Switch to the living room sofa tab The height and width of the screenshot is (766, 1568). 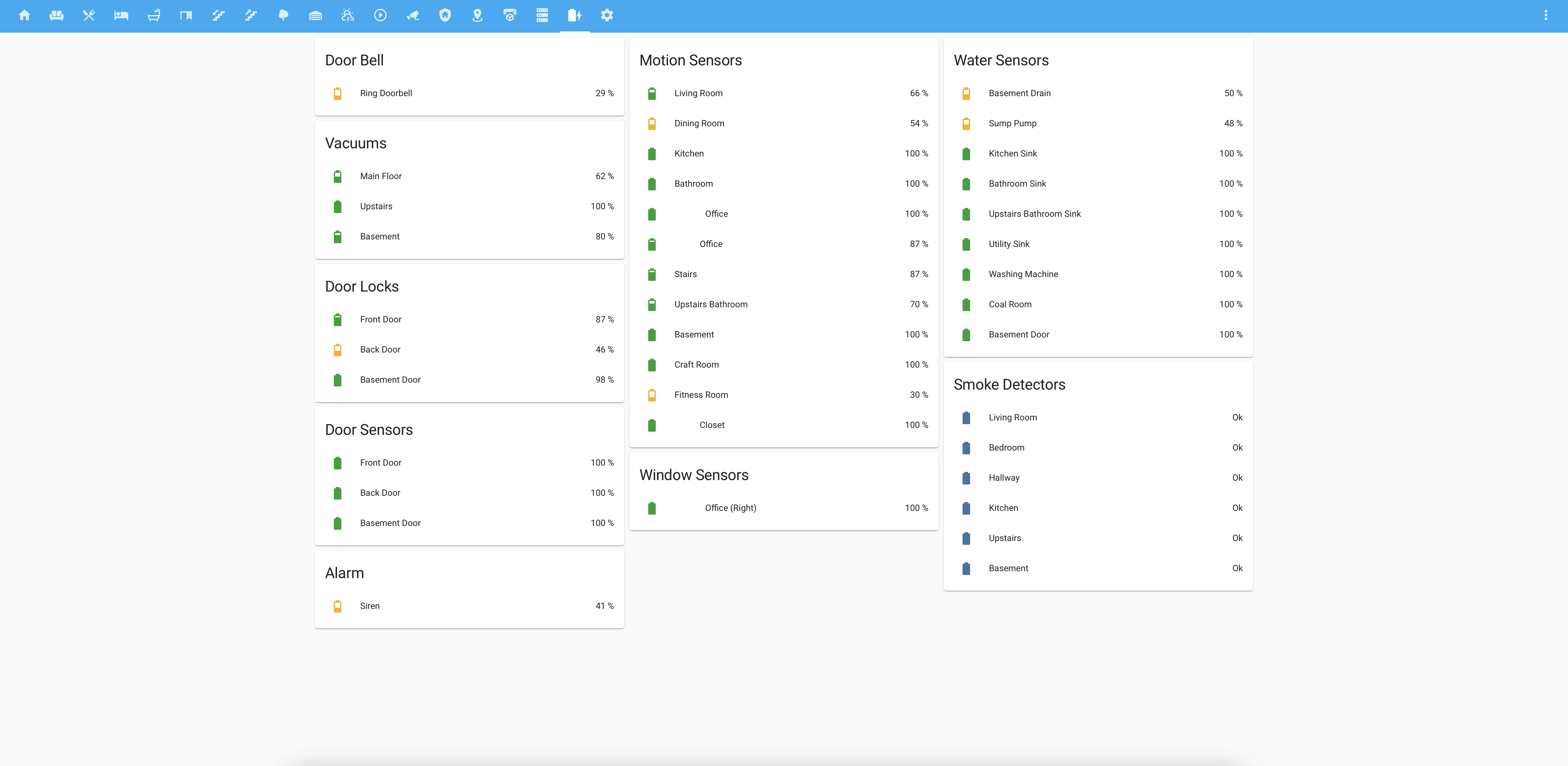point(57,15)
